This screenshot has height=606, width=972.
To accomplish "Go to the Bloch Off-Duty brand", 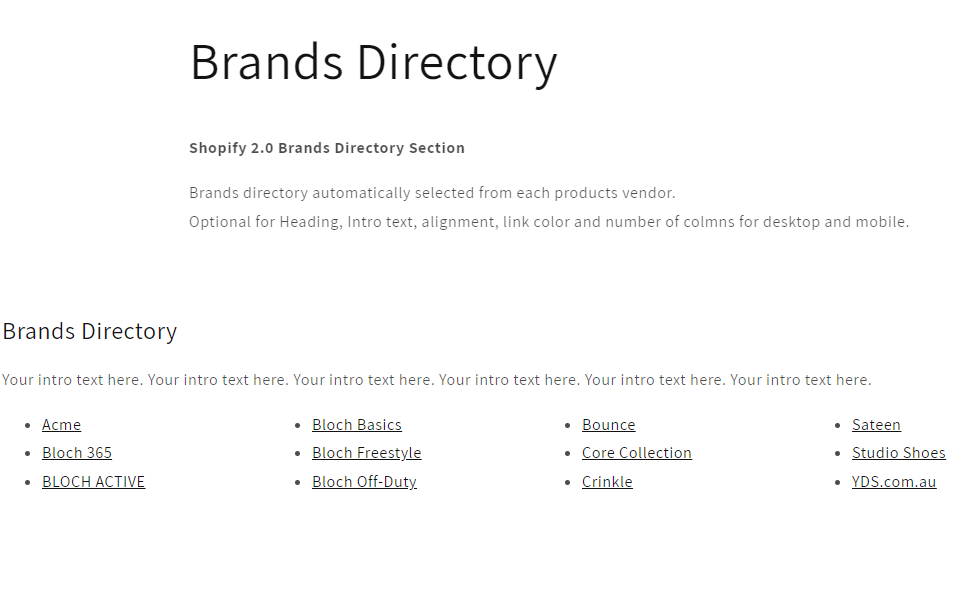I will (x=364, y=482).
